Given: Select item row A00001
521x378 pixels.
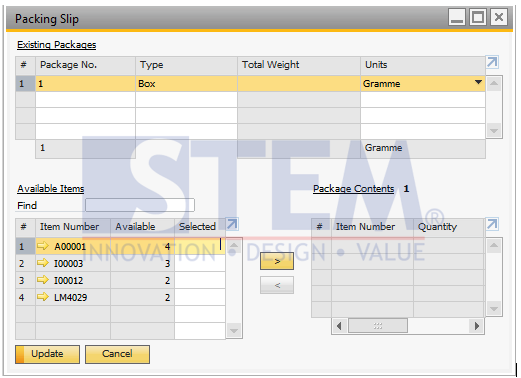Looking at the screenshot, I should point(120,246).
